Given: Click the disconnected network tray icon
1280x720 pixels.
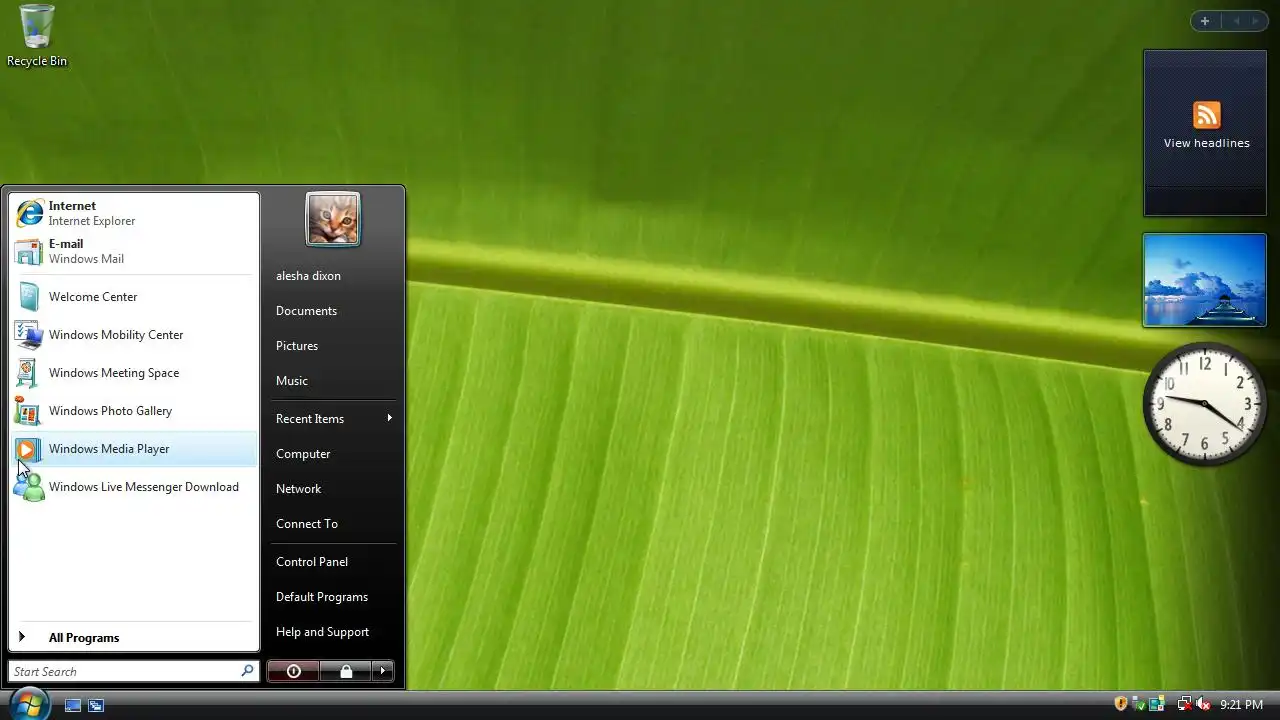Looking at the screenshot, I should click(x=1185, y=704).
